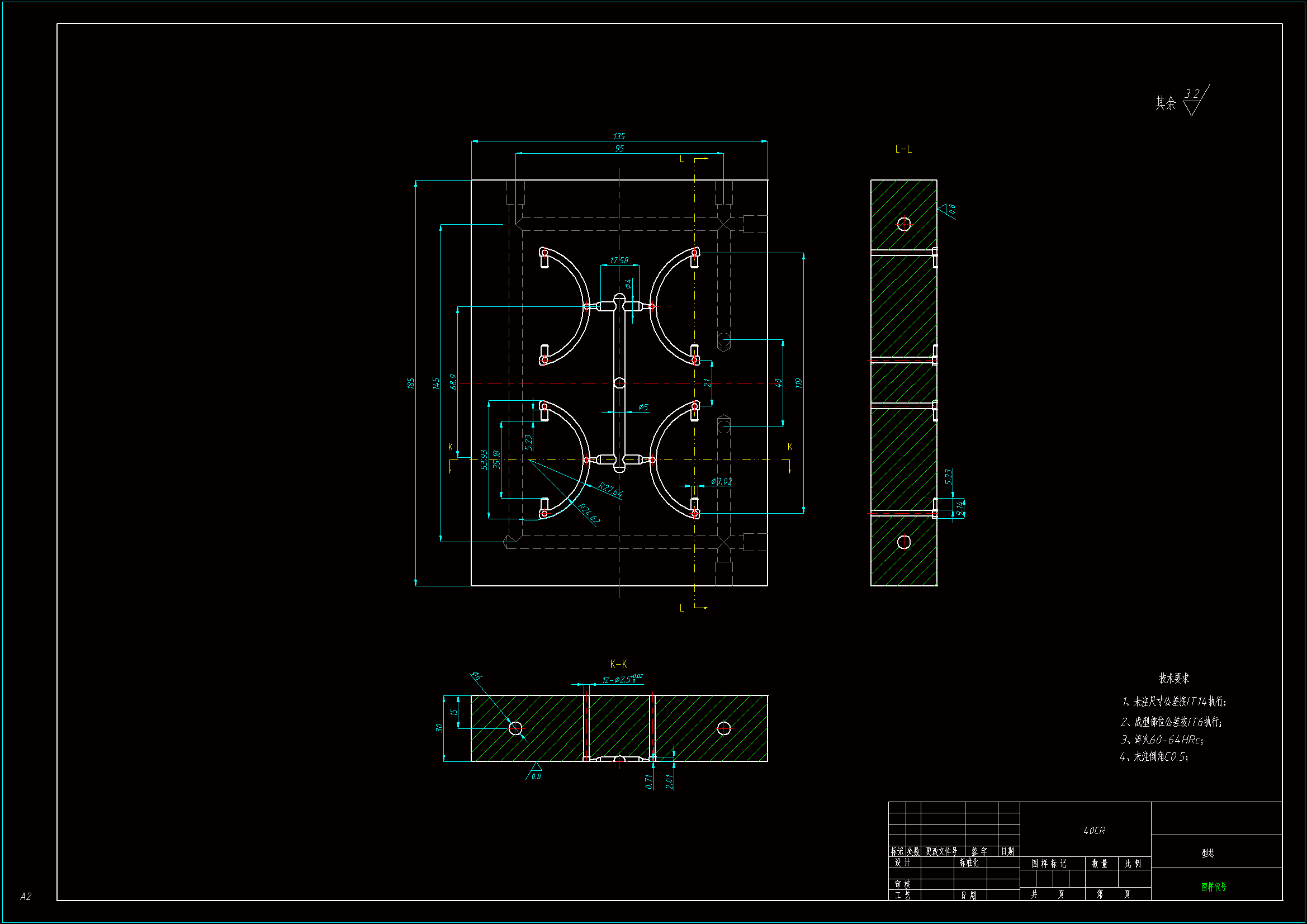Select the R24.62 radius label

pos(589,514)
